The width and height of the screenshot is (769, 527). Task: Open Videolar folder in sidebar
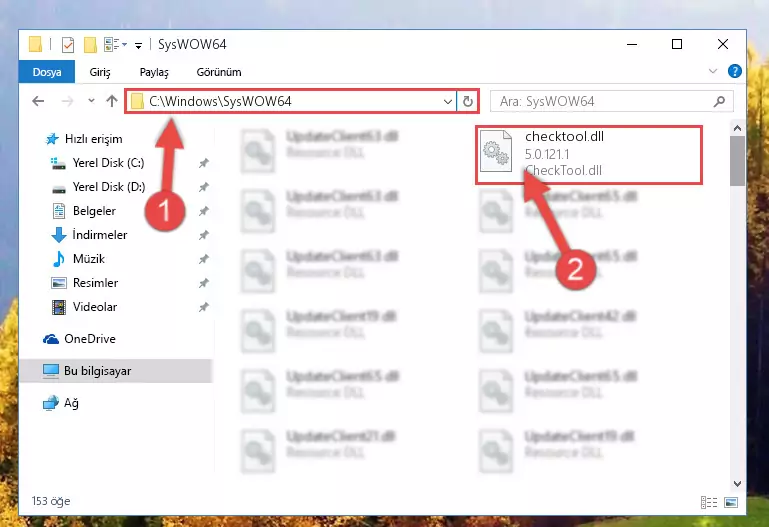95,307
